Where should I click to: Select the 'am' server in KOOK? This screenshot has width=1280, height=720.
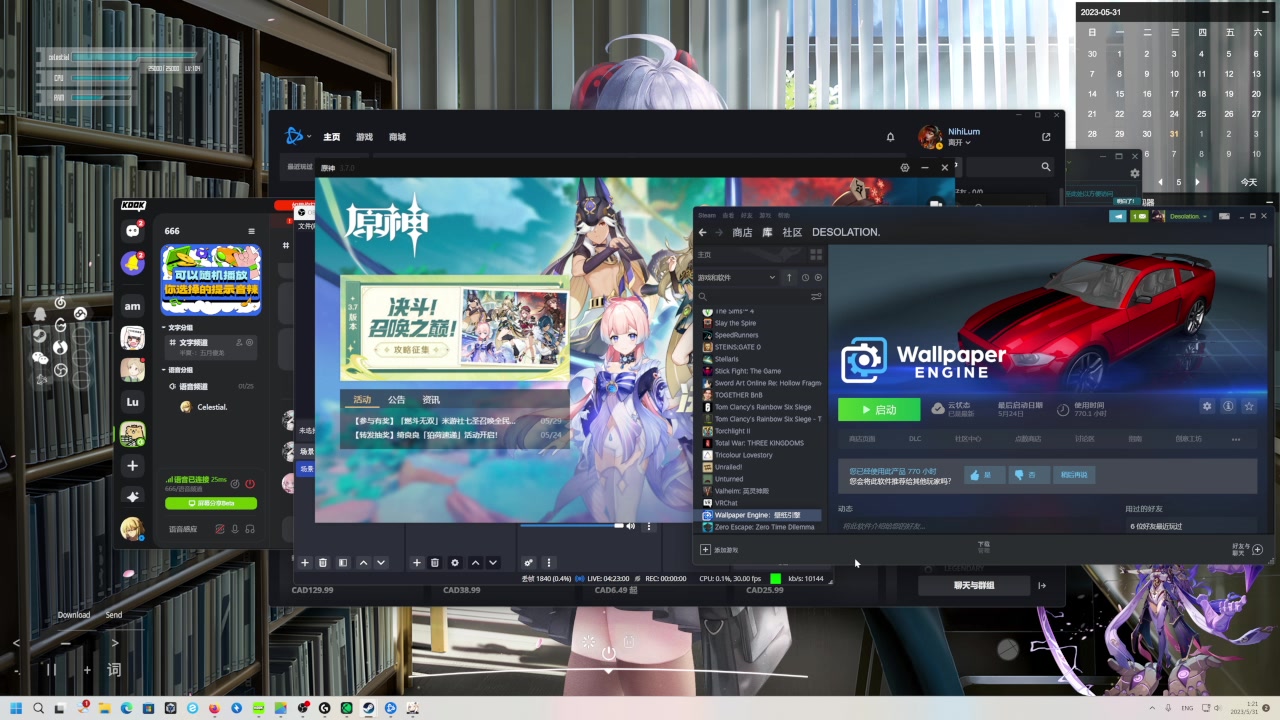[x=132, y=306]
